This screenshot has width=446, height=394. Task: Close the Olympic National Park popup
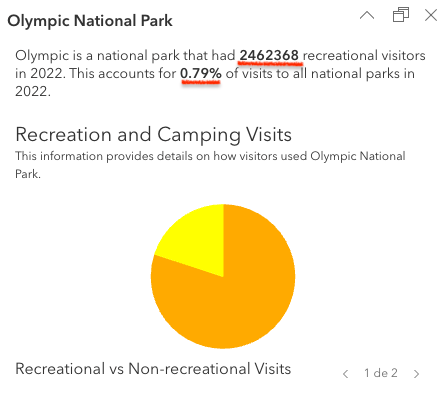(431, 15)
